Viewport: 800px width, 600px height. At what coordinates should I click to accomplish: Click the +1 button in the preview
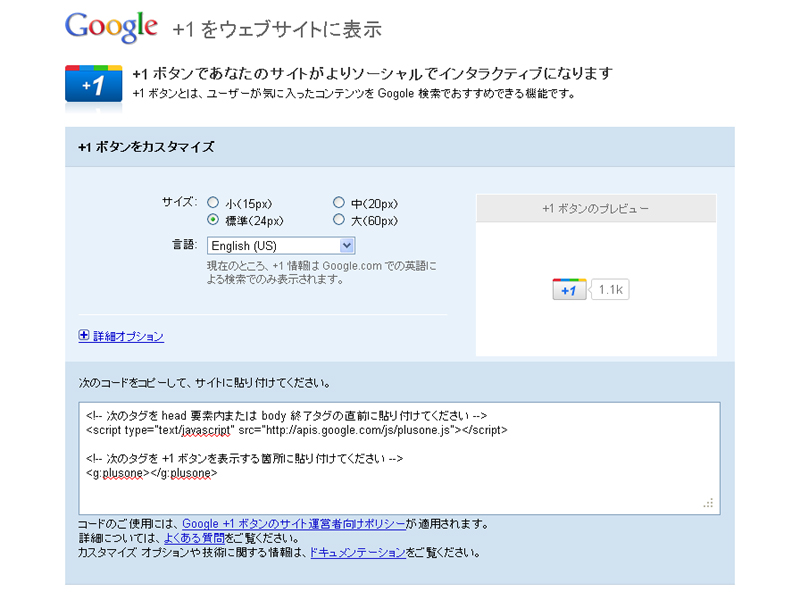569,289
